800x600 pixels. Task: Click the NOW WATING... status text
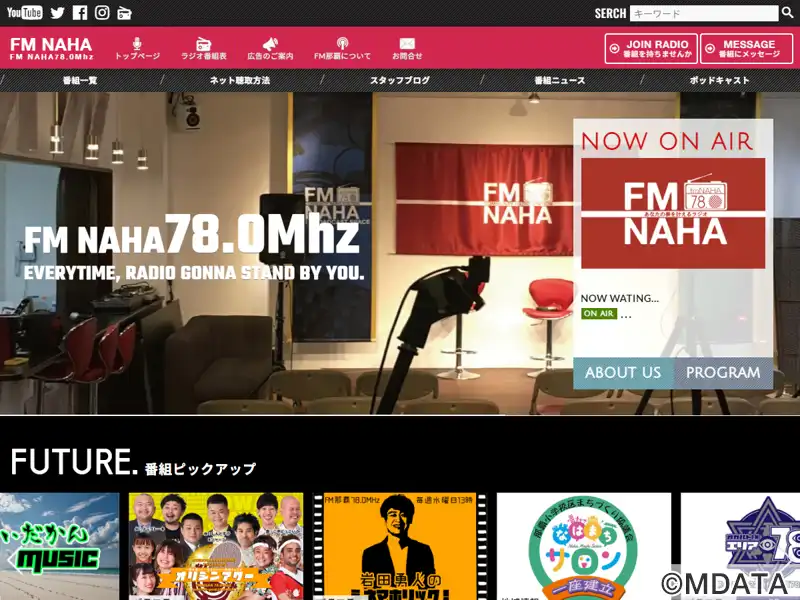619,298
